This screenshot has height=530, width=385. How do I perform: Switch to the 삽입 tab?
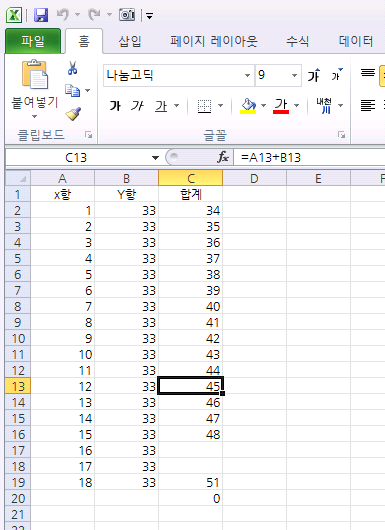coord(130,41)
